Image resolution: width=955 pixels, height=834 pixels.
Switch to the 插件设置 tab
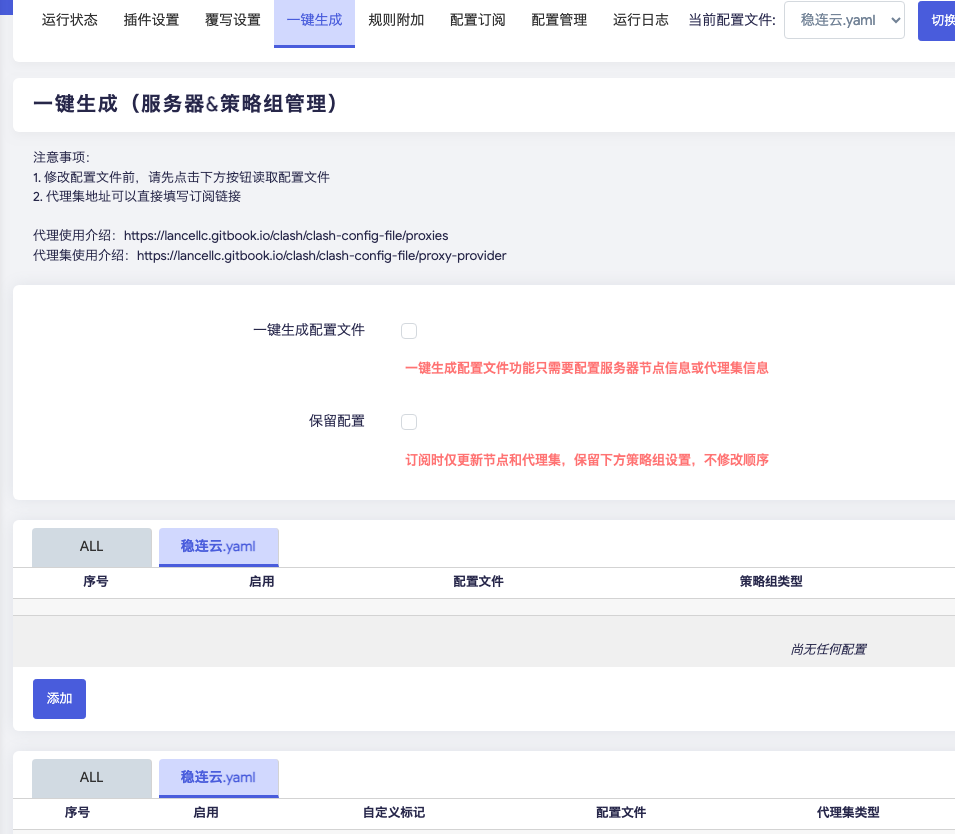tap(151, 20)
